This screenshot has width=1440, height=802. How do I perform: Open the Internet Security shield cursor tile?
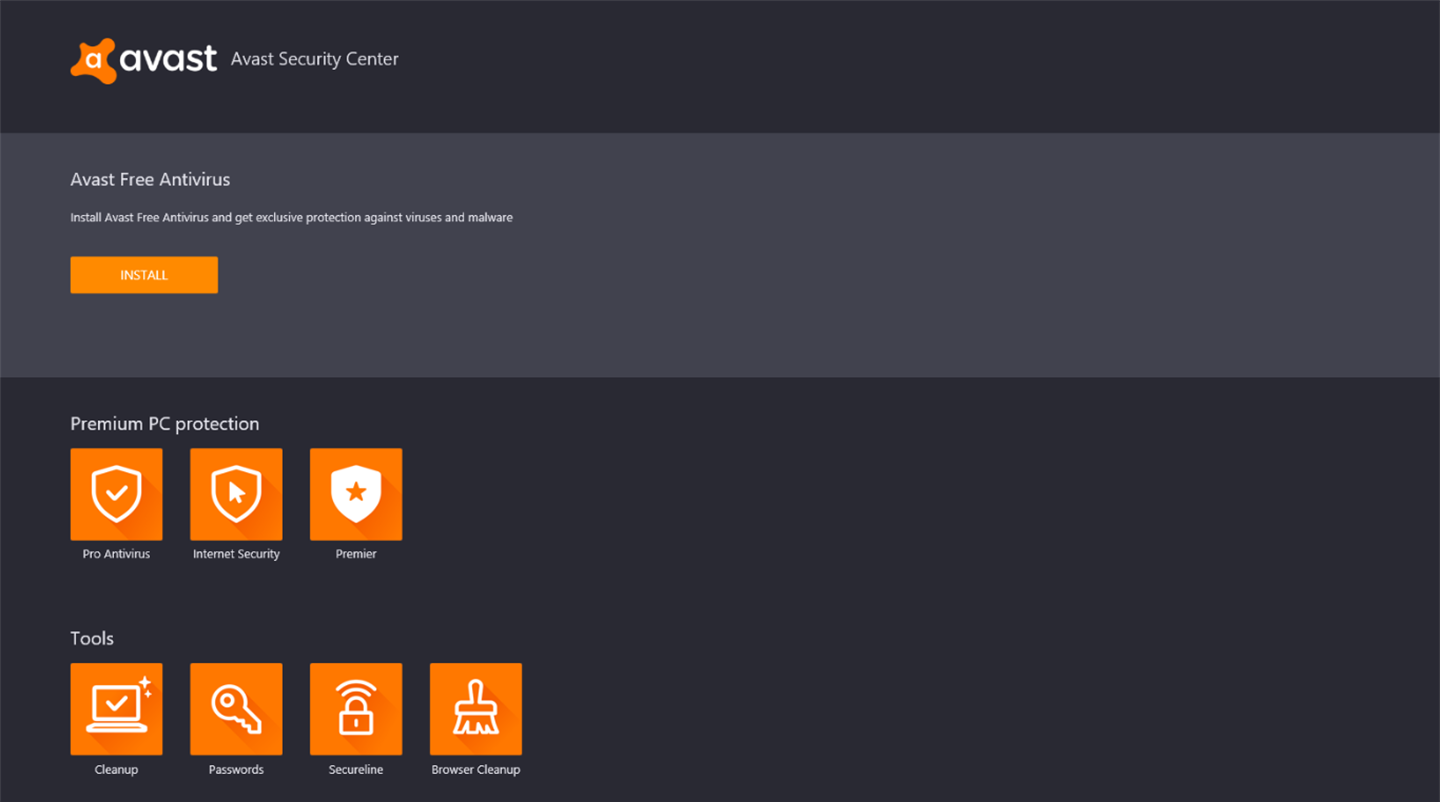coord(236,494)
